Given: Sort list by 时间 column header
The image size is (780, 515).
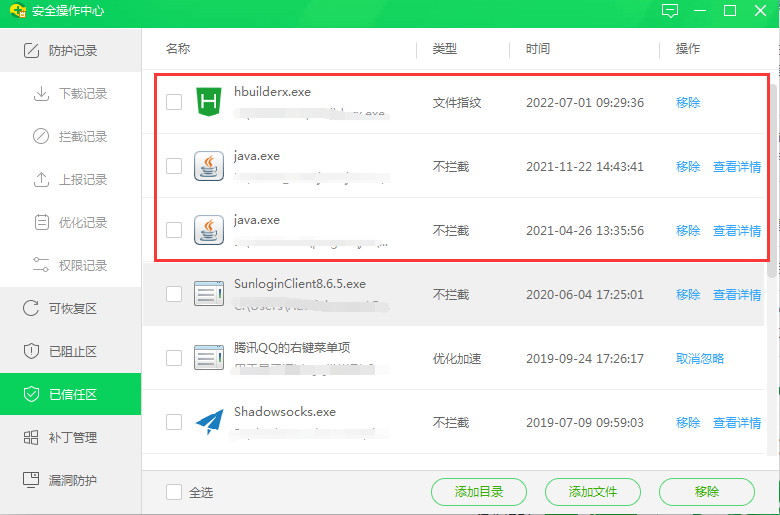Looking at the screenshot, I should click(x=538, y=49).
